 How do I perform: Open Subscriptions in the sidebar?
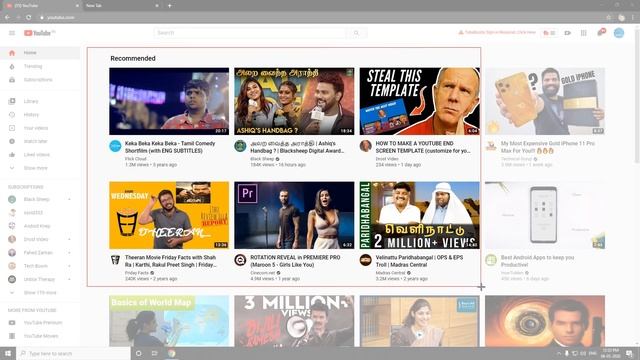pyautogui.click(x=40, y=80)
